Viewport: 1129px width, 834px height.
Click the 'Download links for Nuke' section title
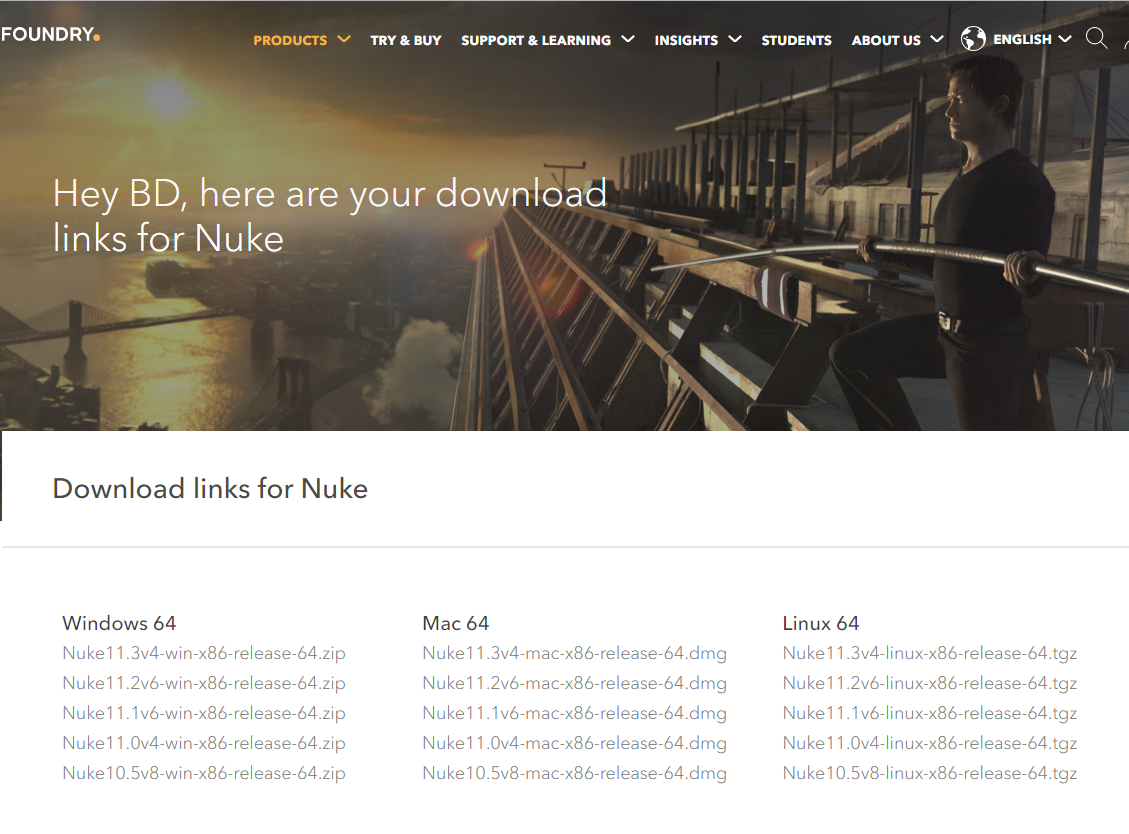point(210,488)
